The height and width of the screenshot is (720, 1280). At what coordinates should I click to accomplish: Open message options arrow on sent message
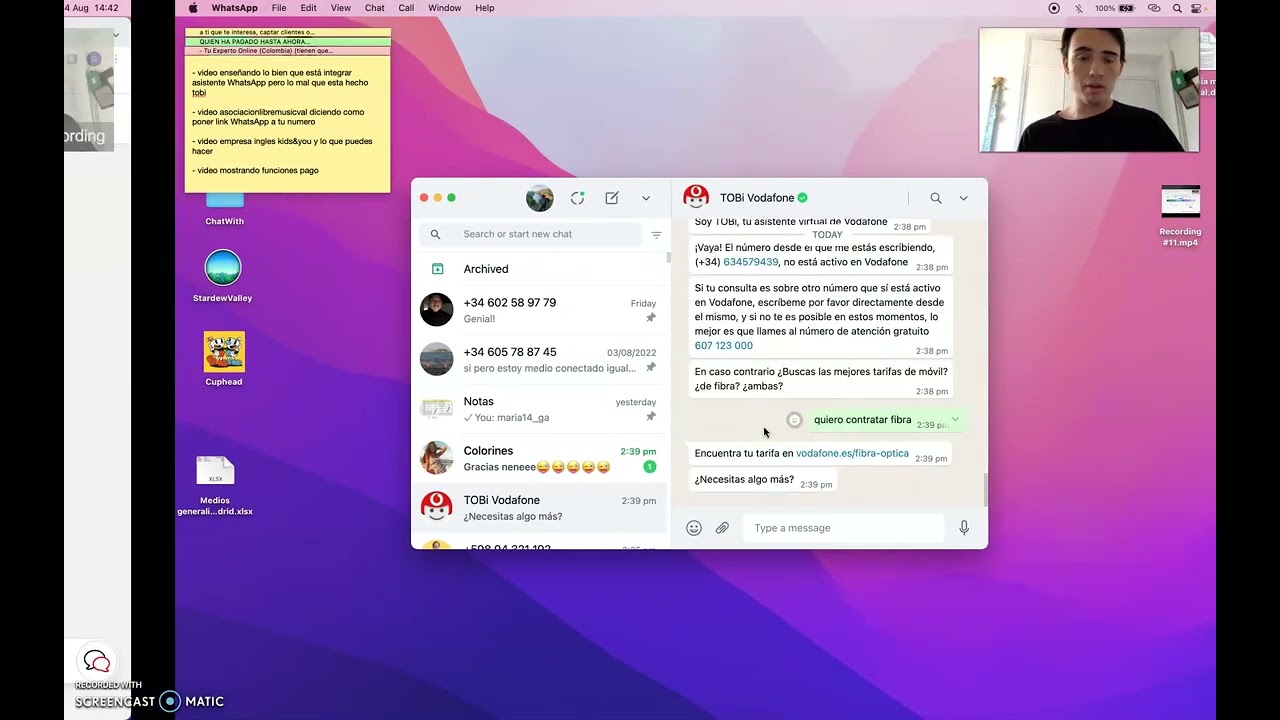point(955,419)
